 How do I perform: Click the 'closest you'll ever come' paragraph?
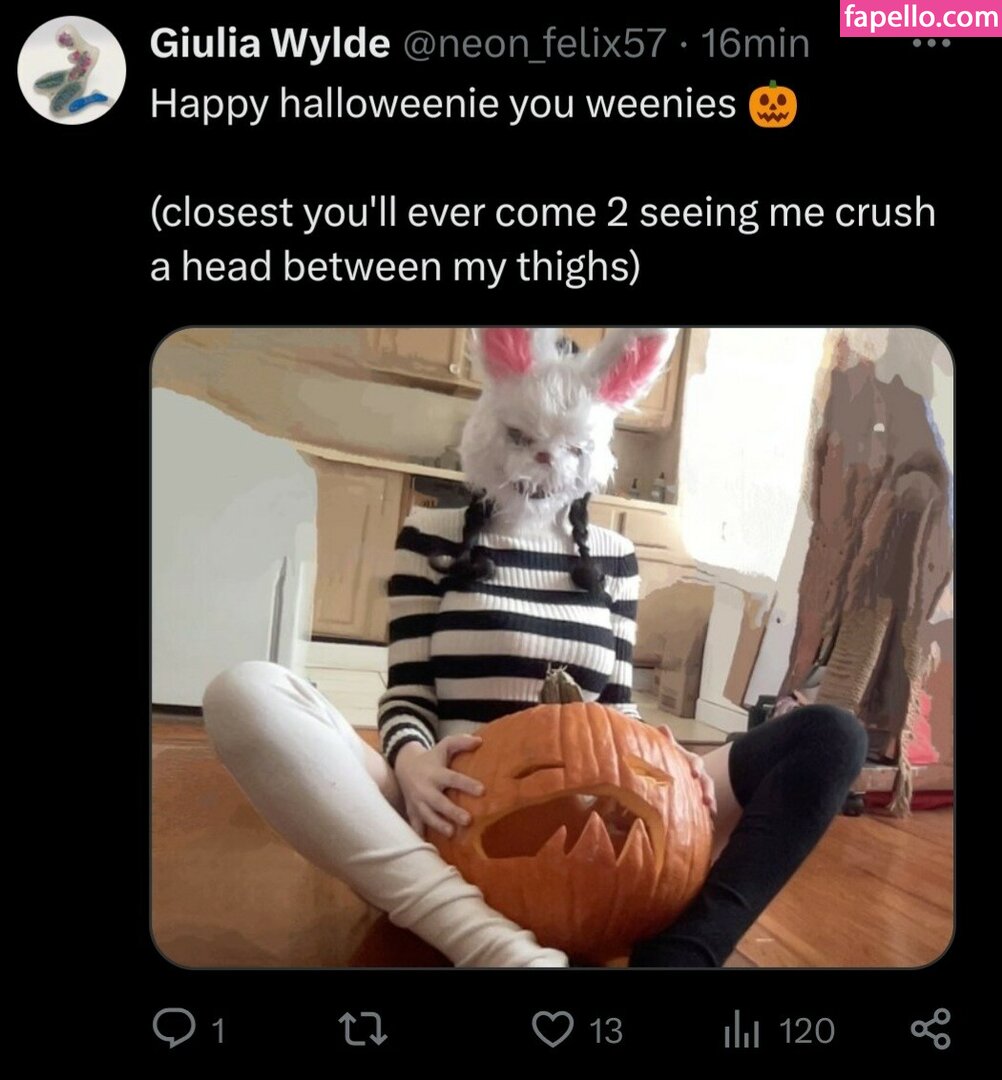tap(543, 240)
